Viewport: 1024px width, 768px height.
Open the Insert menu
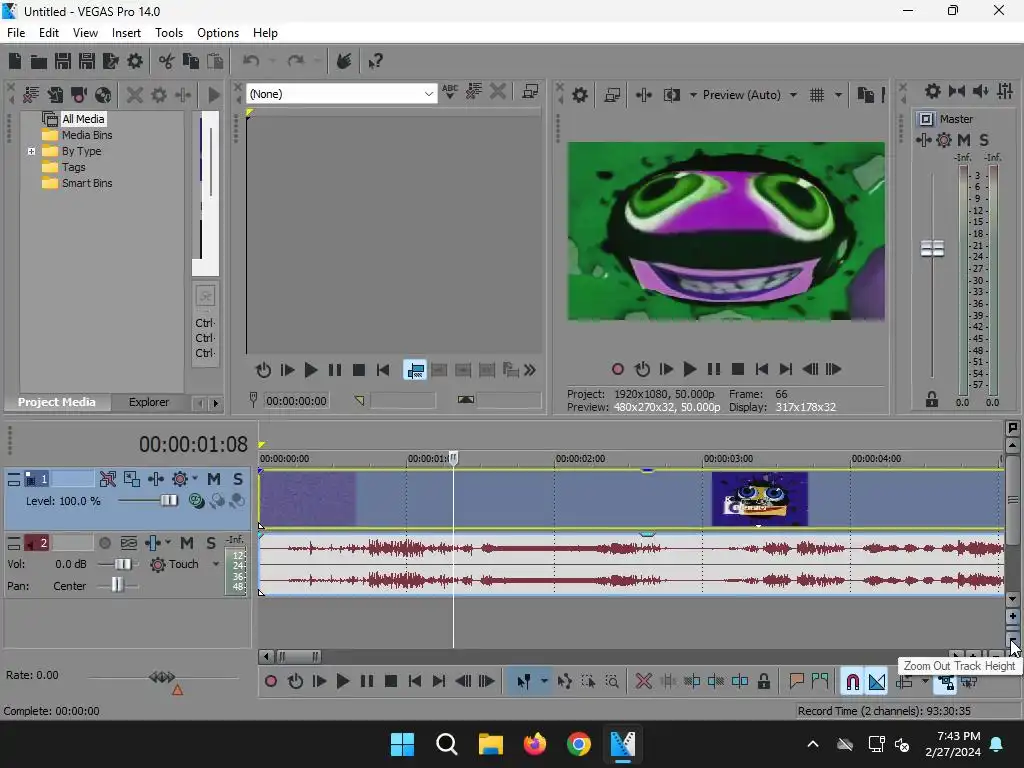(126, 33)
